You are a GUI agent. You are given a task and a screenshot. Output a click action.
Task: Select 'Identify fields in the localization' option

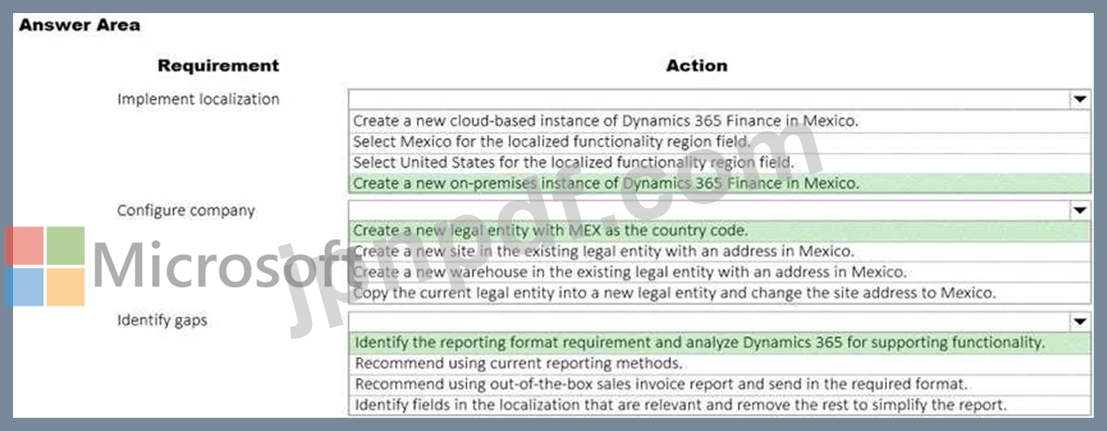[720, 406]
